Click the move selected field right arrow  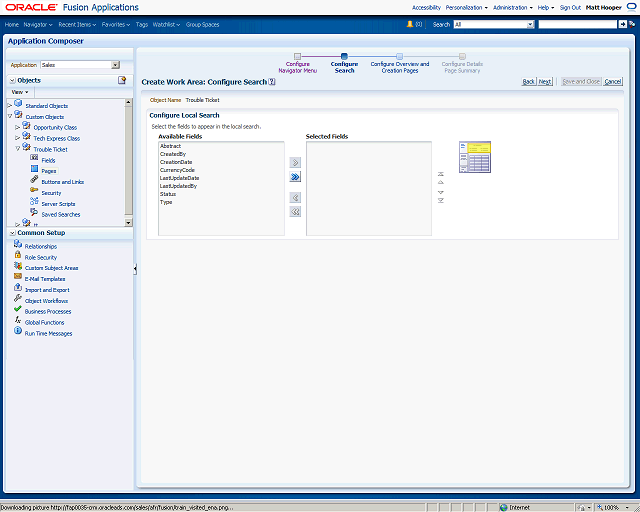295,163
